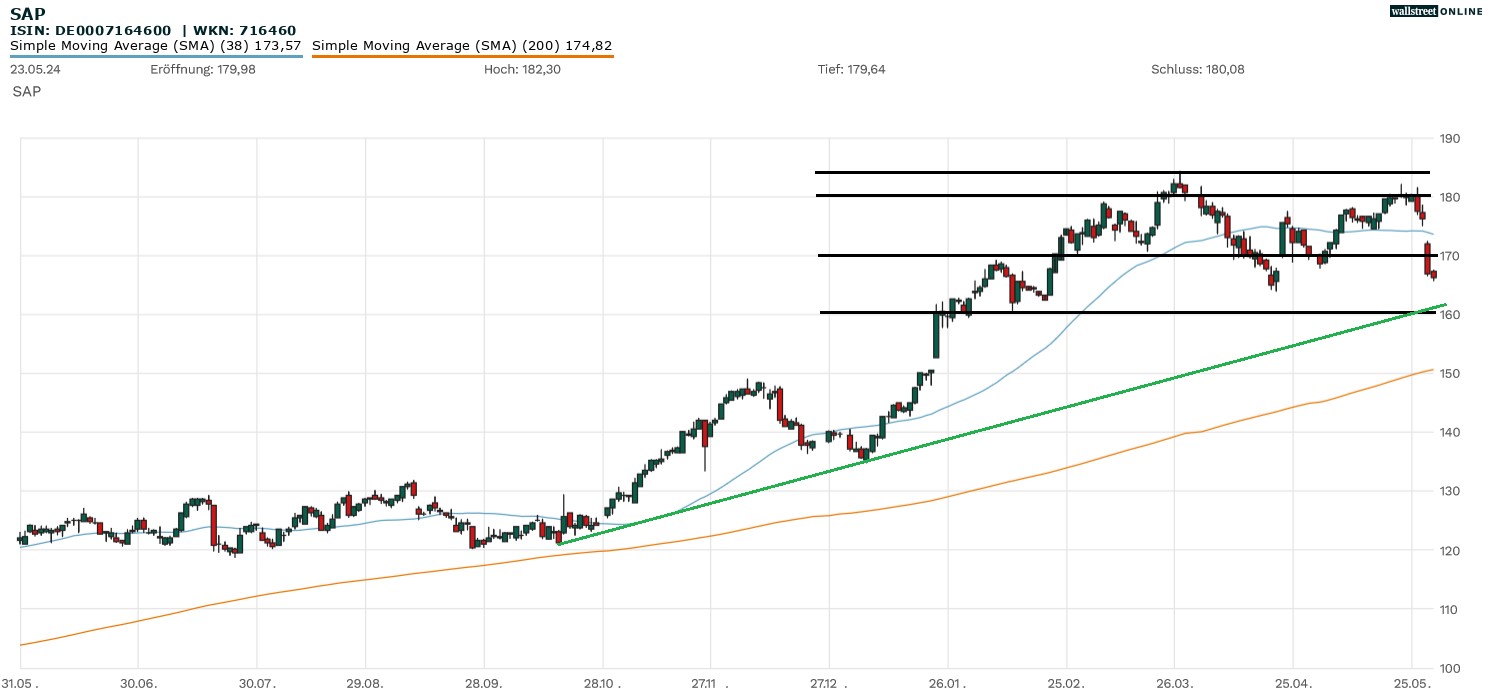Click the 23.05.24 date label

coord(36,69)
